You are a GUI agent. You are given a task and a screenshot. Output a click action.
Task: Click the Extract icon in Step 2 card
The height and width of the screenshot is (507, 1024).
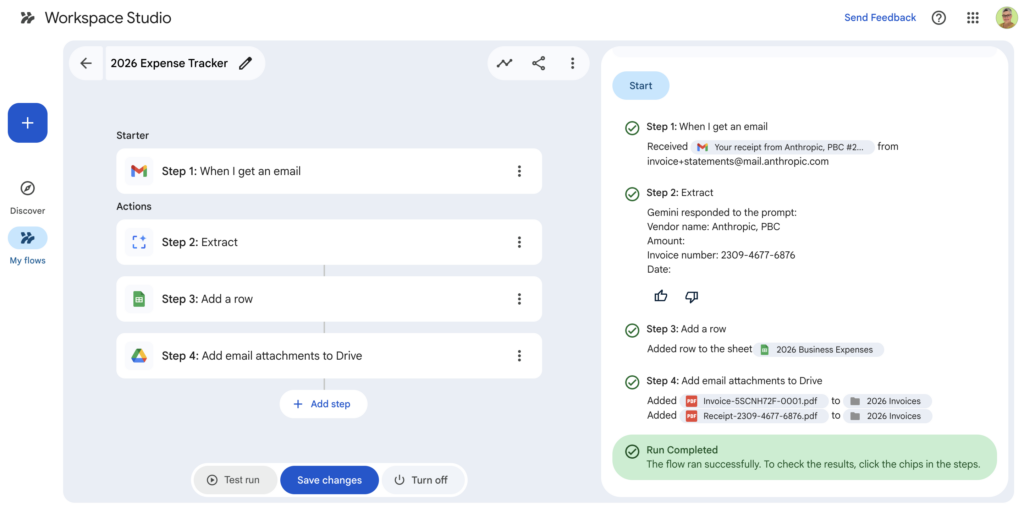pos(138,242)
